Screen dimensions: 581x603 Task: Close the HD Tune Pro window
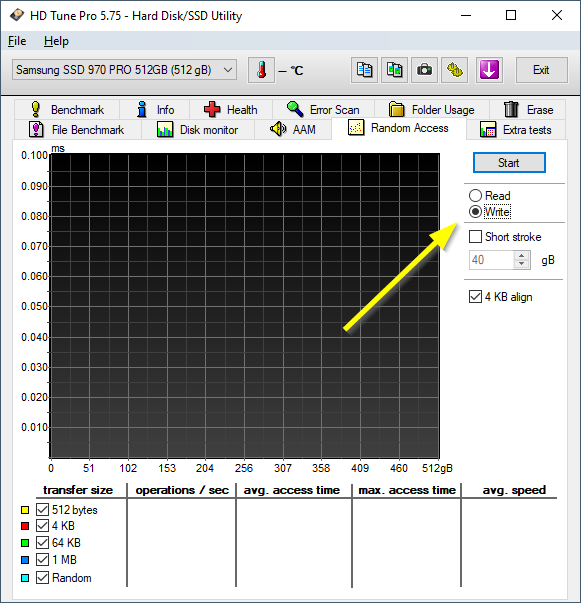[x=557, y=15]
